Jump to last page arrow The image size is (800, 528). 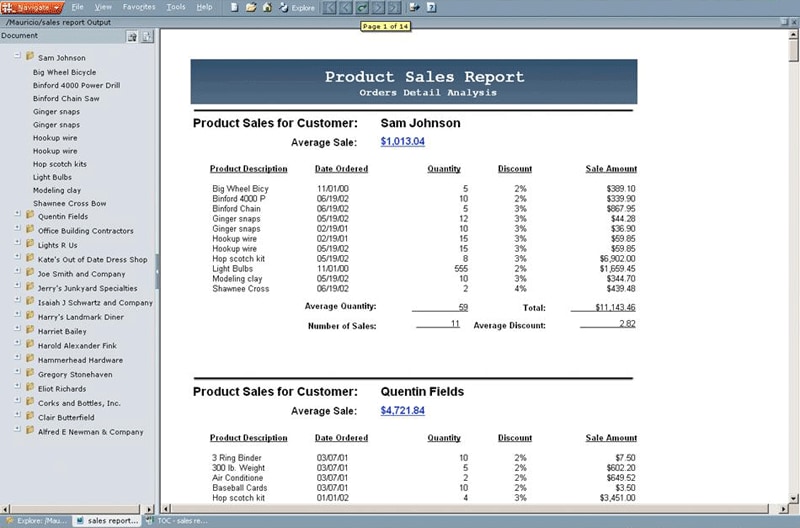[x=394, y=8]
